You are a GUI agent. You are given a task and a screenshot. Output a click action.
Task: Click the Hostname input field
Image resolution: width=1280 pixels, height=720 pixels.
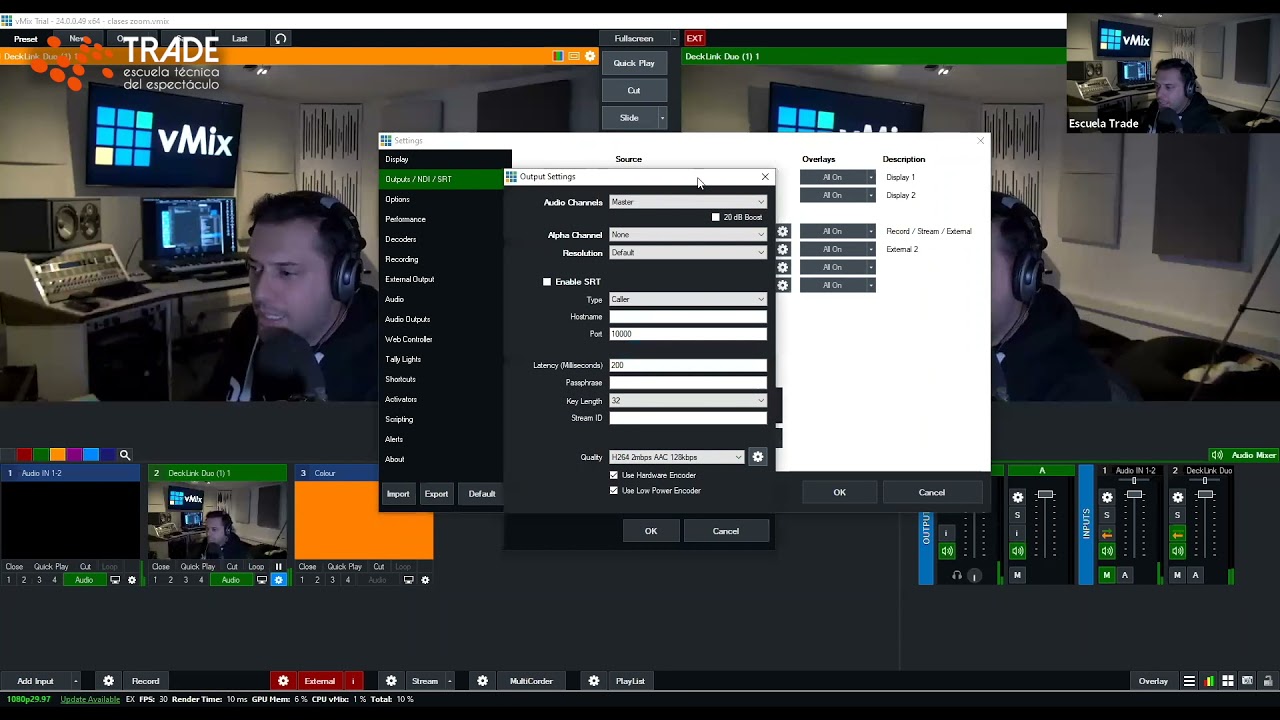click(x=688, y=317)
